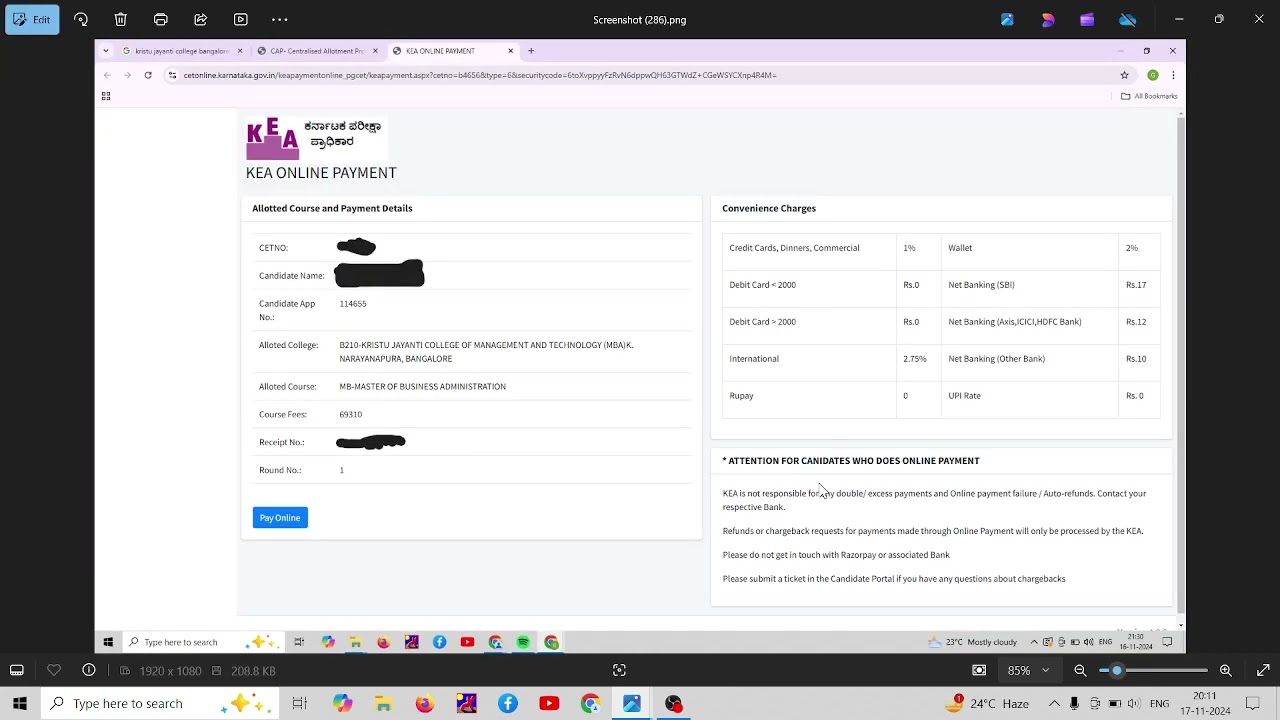1280x720 pixels.
Task: Click the reload icon in the pictured browser
Action: (x=148, y=75)
